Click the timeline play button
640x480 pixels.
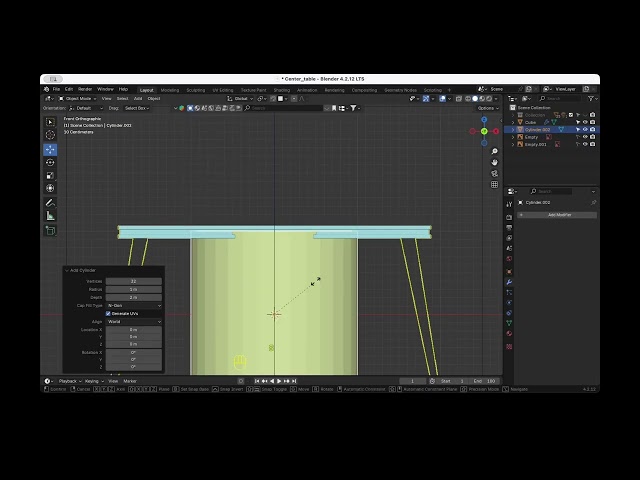tap(280, 381)
